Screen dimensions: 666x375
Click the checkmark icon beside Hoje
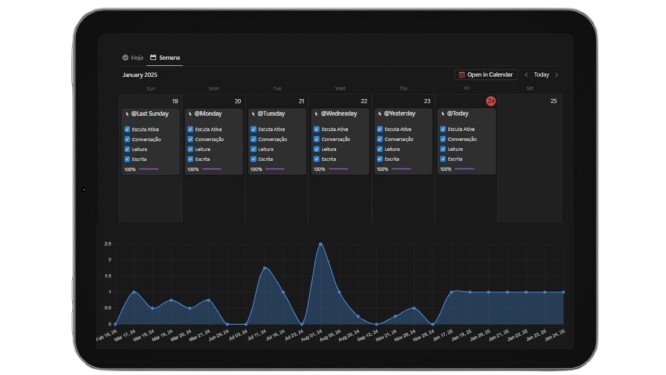[x=125, y=57]
